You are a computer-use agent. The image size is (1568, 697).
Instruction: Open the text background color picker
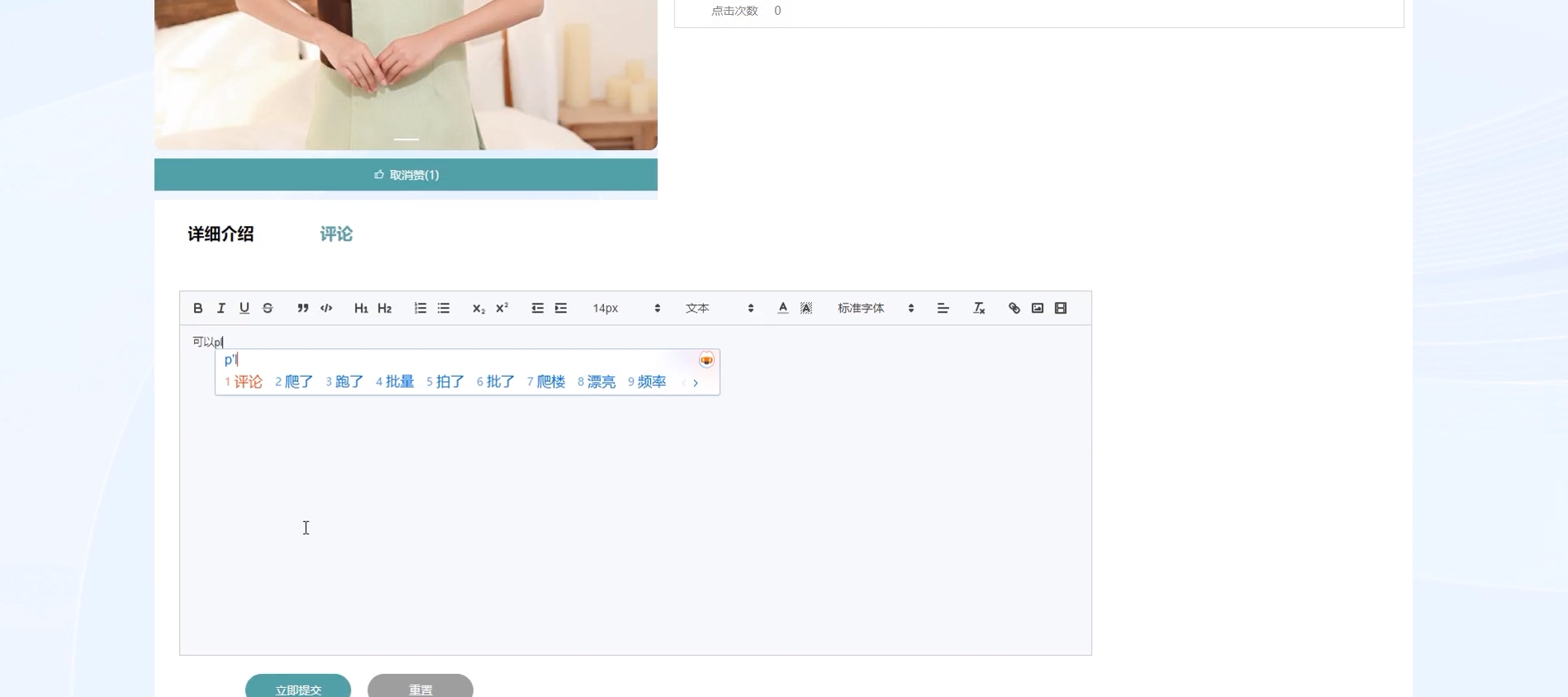(806, 308)
